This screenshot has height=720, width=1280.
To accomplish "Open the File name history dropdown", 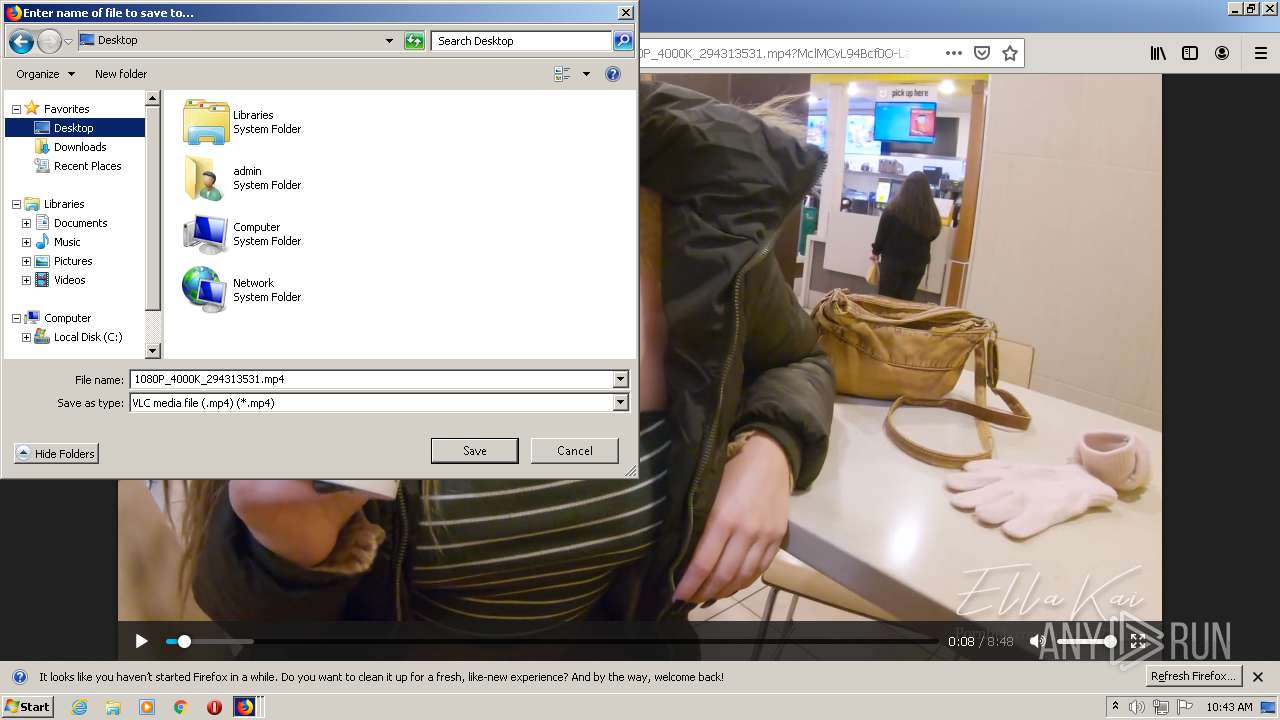I will pos(620,379).
